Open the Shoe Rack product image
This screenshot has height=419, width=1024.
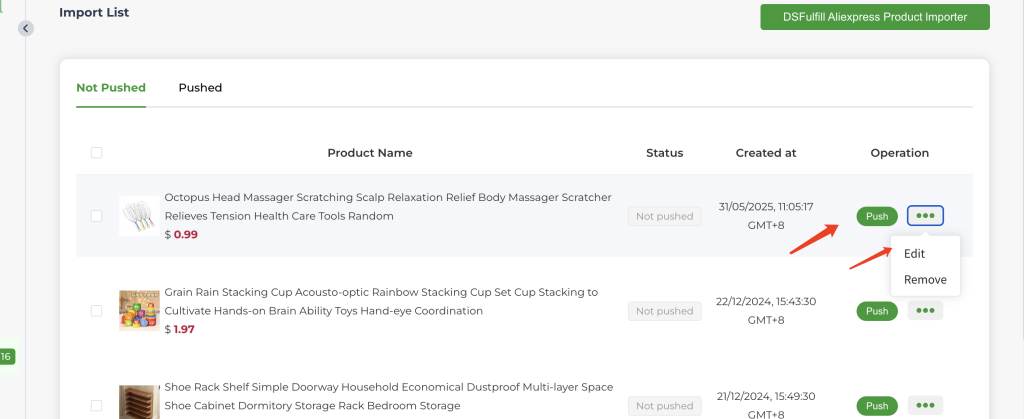137,402
